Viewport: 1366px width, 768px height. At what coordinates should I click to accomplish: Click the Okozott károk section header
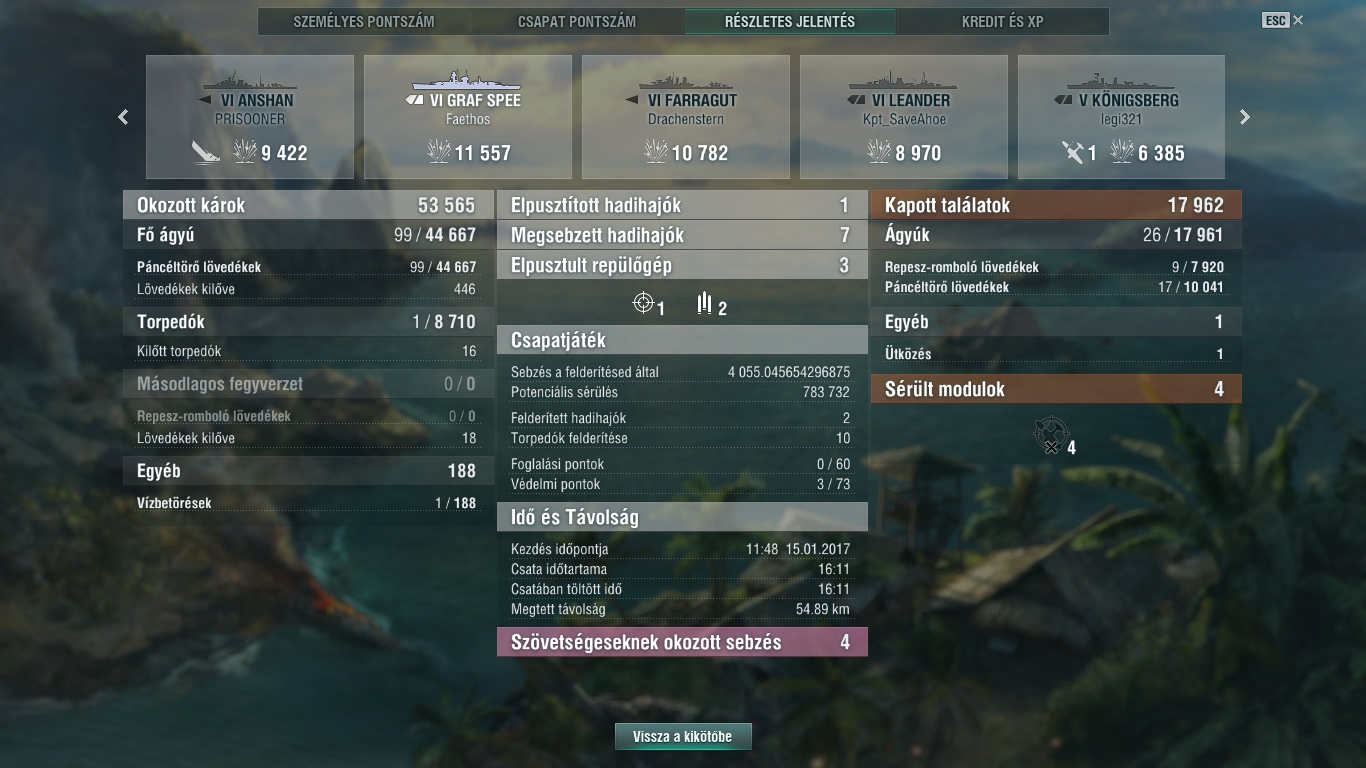tap(308, 205)
